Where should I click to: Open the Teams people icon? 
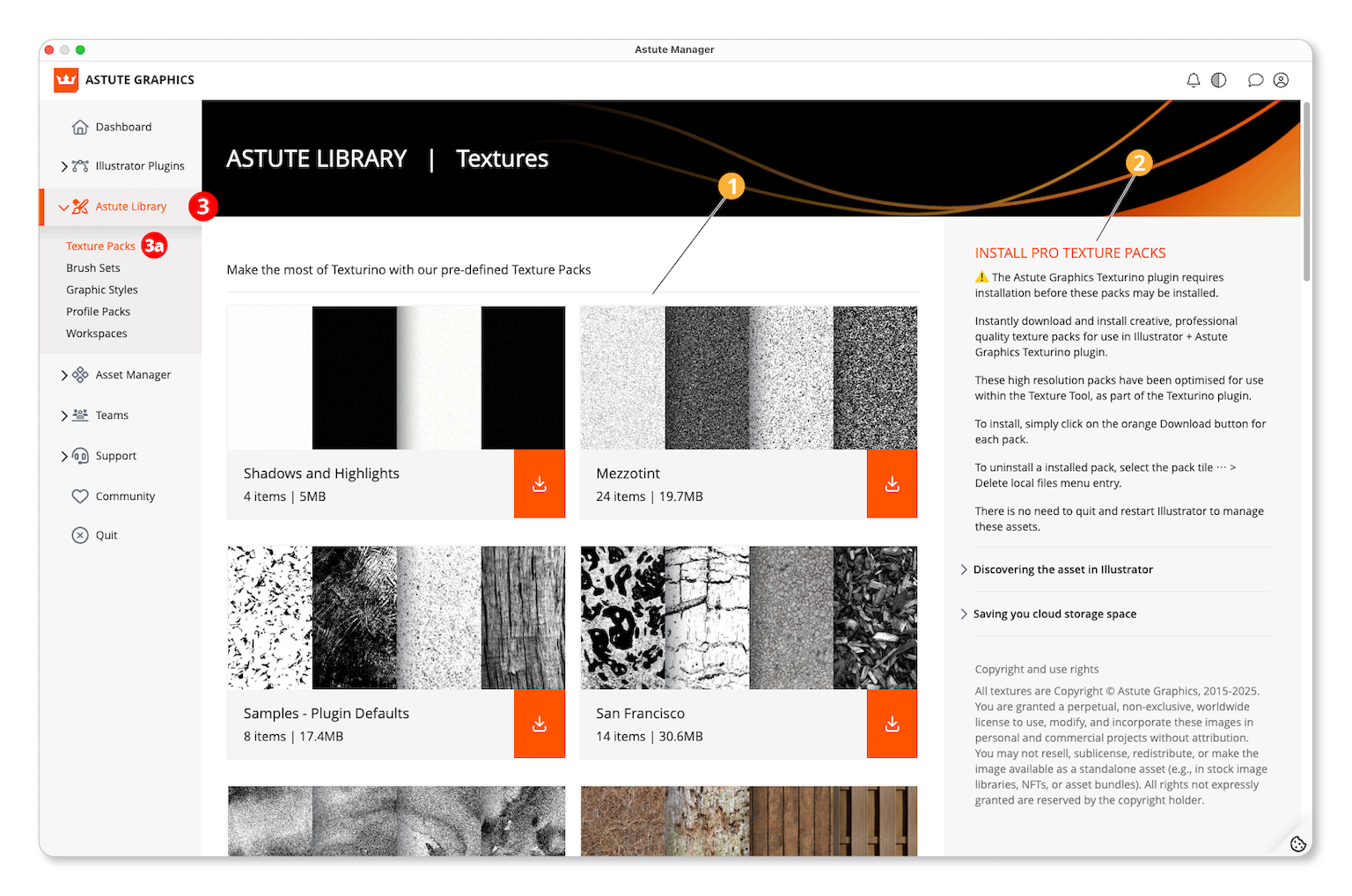point(79,415)
